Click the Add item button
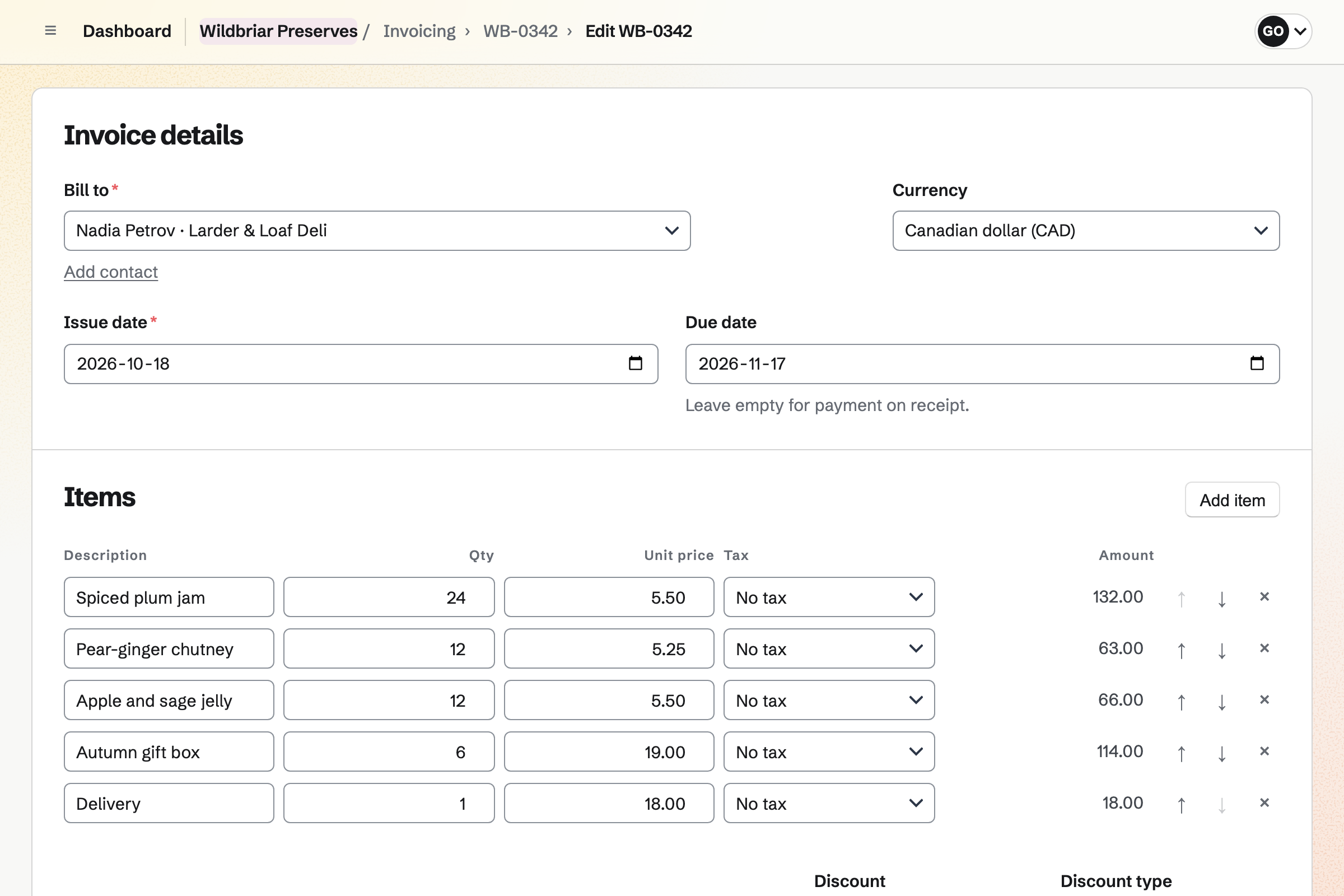This screenshot has width=1344, height=896. coord(1232,500)
